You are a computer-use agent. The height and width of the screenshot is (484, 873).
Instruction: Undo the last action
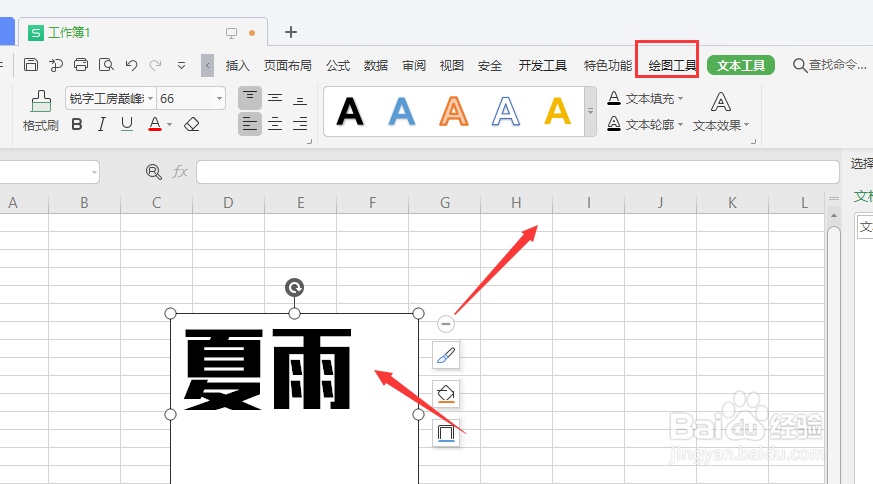coord(131,65)
